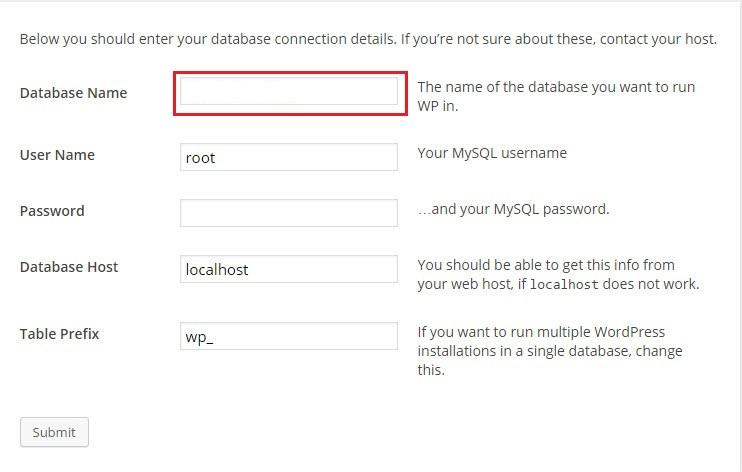Click the "User Name" label text
742x472 pixels.
point(57,155)
